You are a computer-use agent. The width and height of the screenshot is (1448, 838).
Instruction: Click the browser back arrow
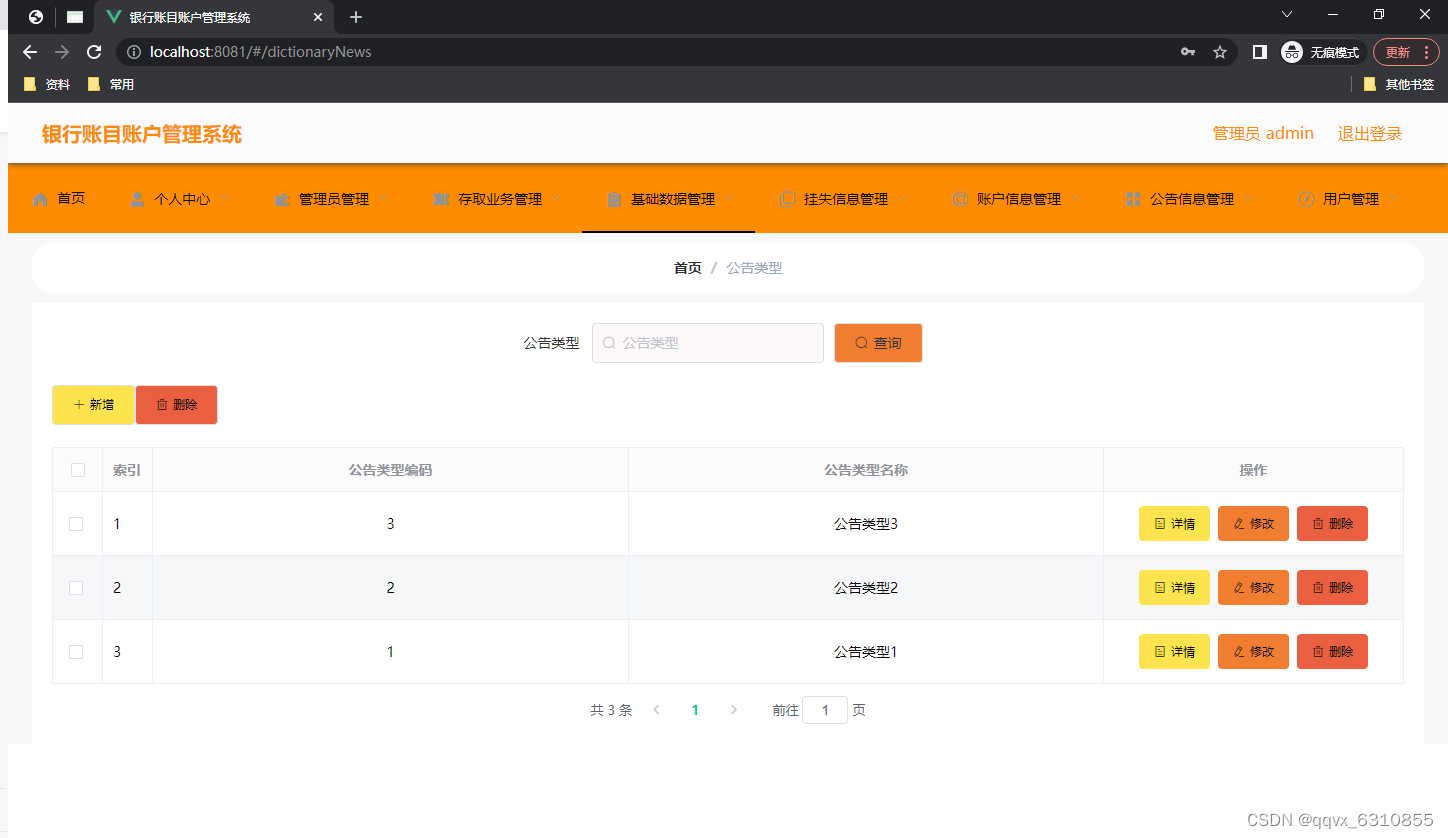[x=30, y=52]
